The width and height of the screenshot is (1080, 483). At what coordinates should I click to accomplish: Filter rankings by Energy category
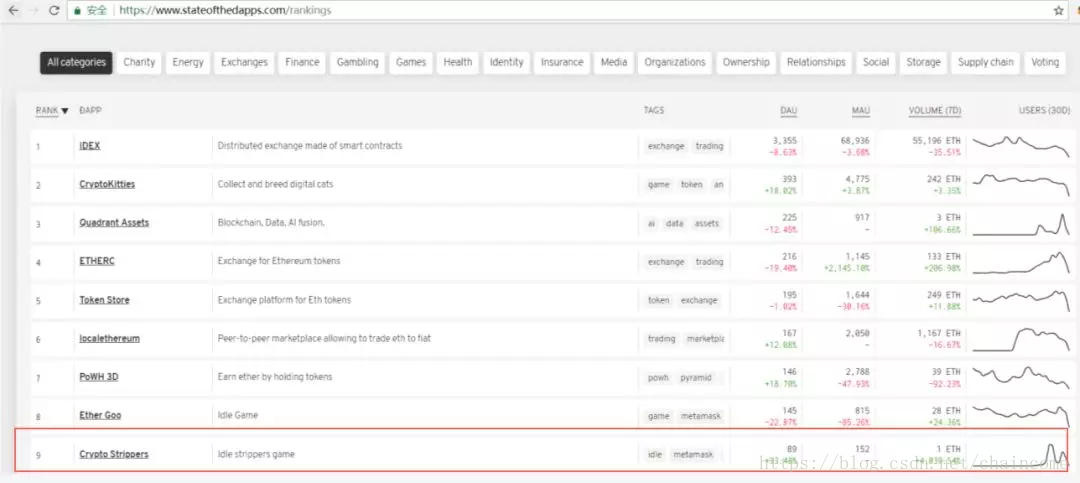[x=188, y=62]
